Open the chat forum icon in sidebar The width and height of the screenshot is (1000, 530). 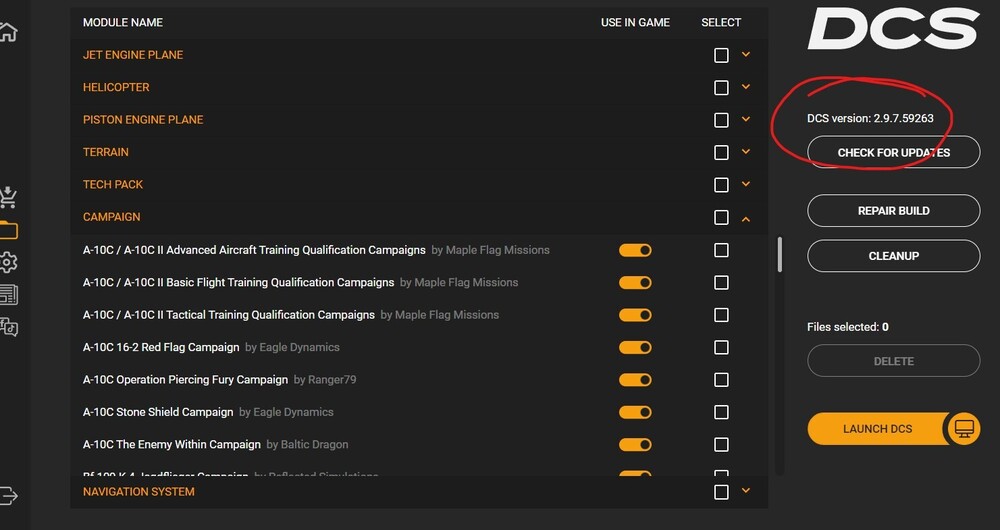(8, 327)
